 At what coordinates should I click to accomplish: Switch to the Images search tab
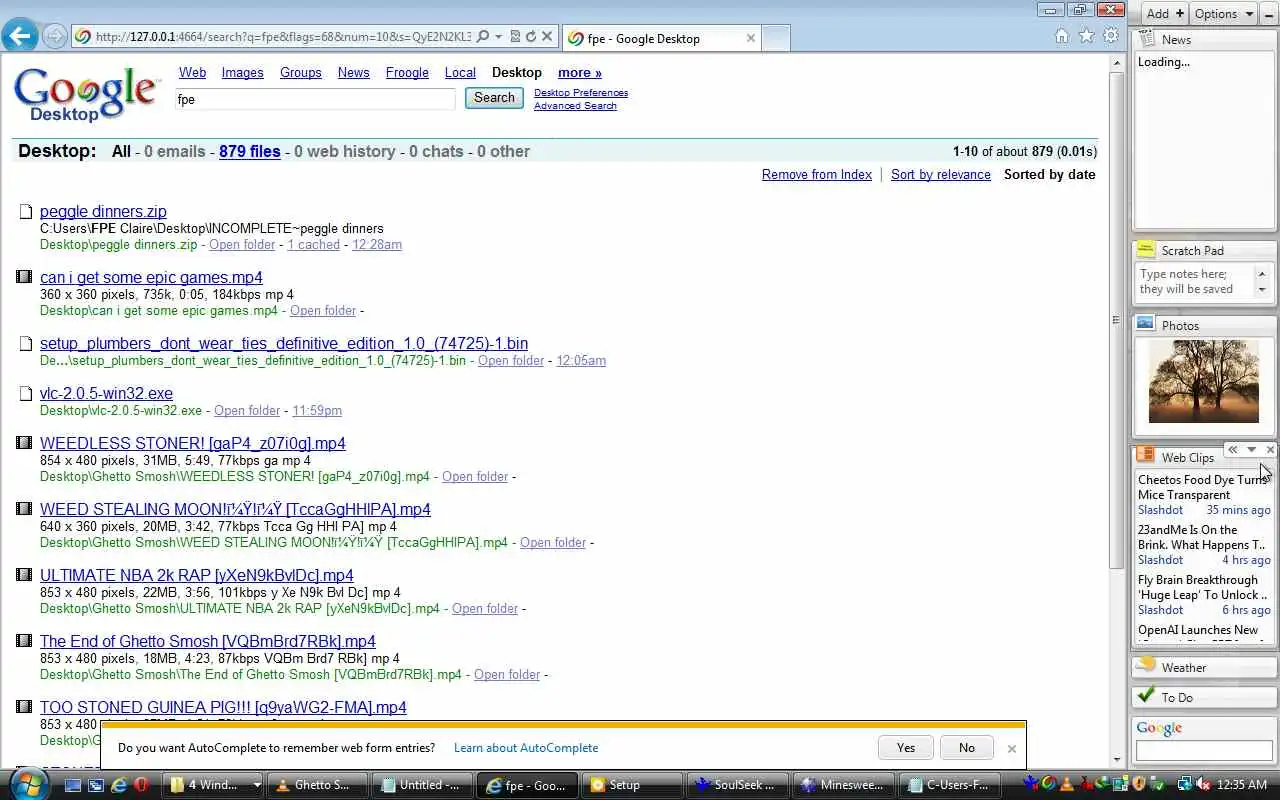242,72
